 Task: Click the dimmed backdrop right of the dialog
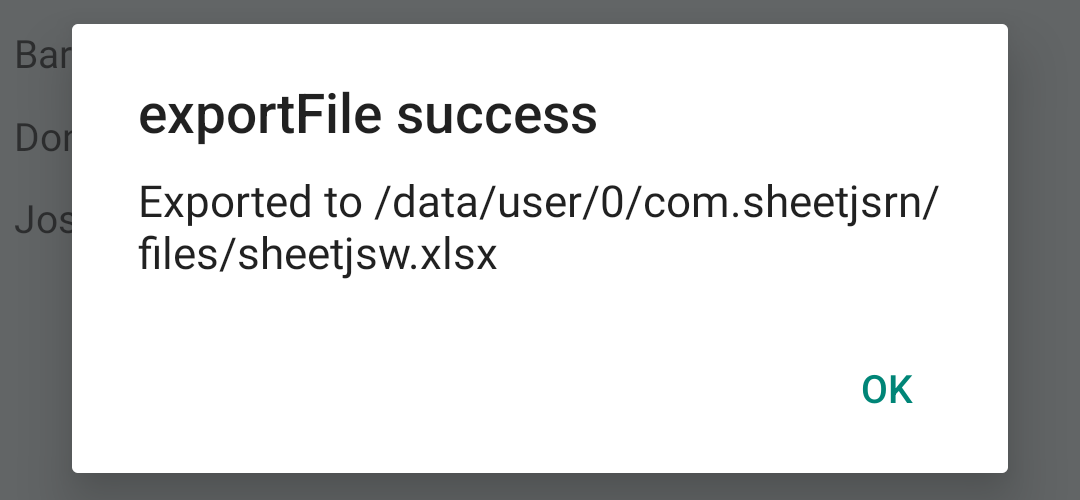point(1044,250)
